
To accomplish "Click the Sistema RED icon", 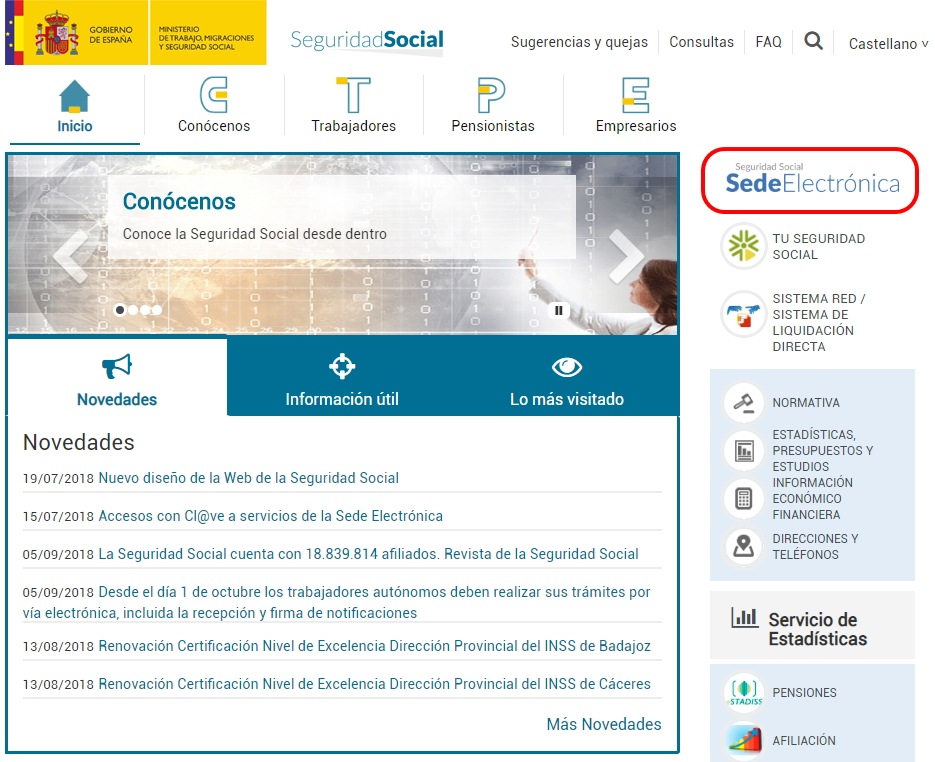I will click(x=743, y=315).
